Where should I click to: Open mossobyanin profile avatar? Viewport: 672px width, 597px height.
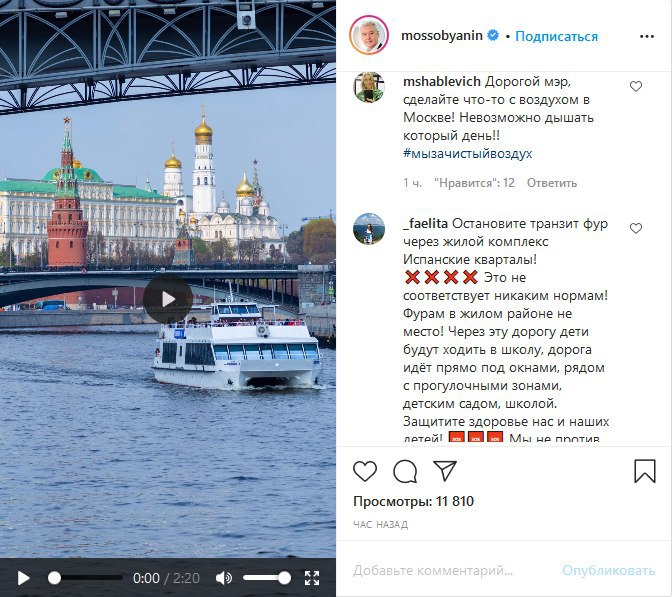point(369,35)
